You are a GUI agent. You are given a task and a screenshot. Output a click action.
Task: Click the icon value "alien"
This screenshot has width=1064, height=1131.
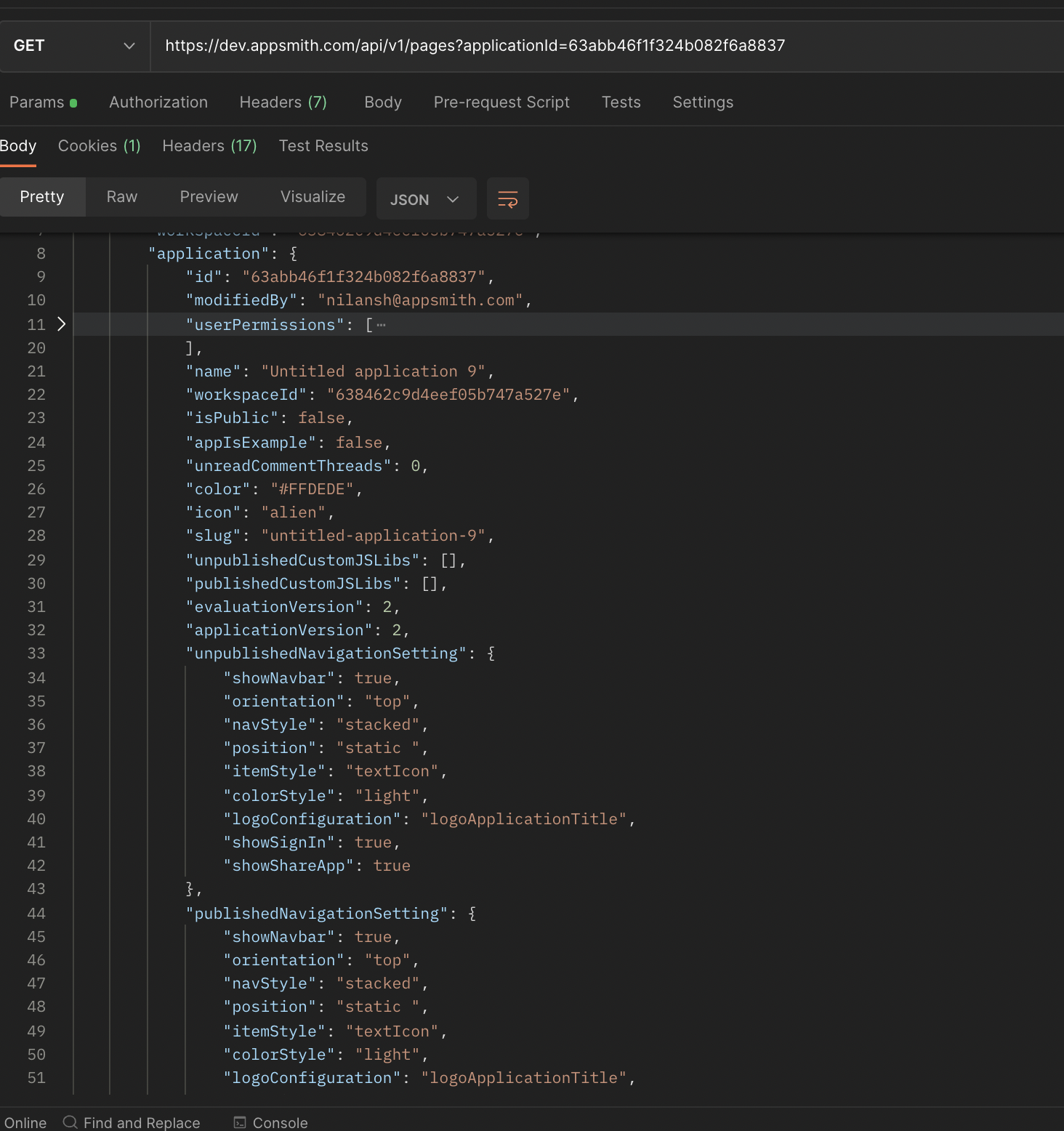294,512
